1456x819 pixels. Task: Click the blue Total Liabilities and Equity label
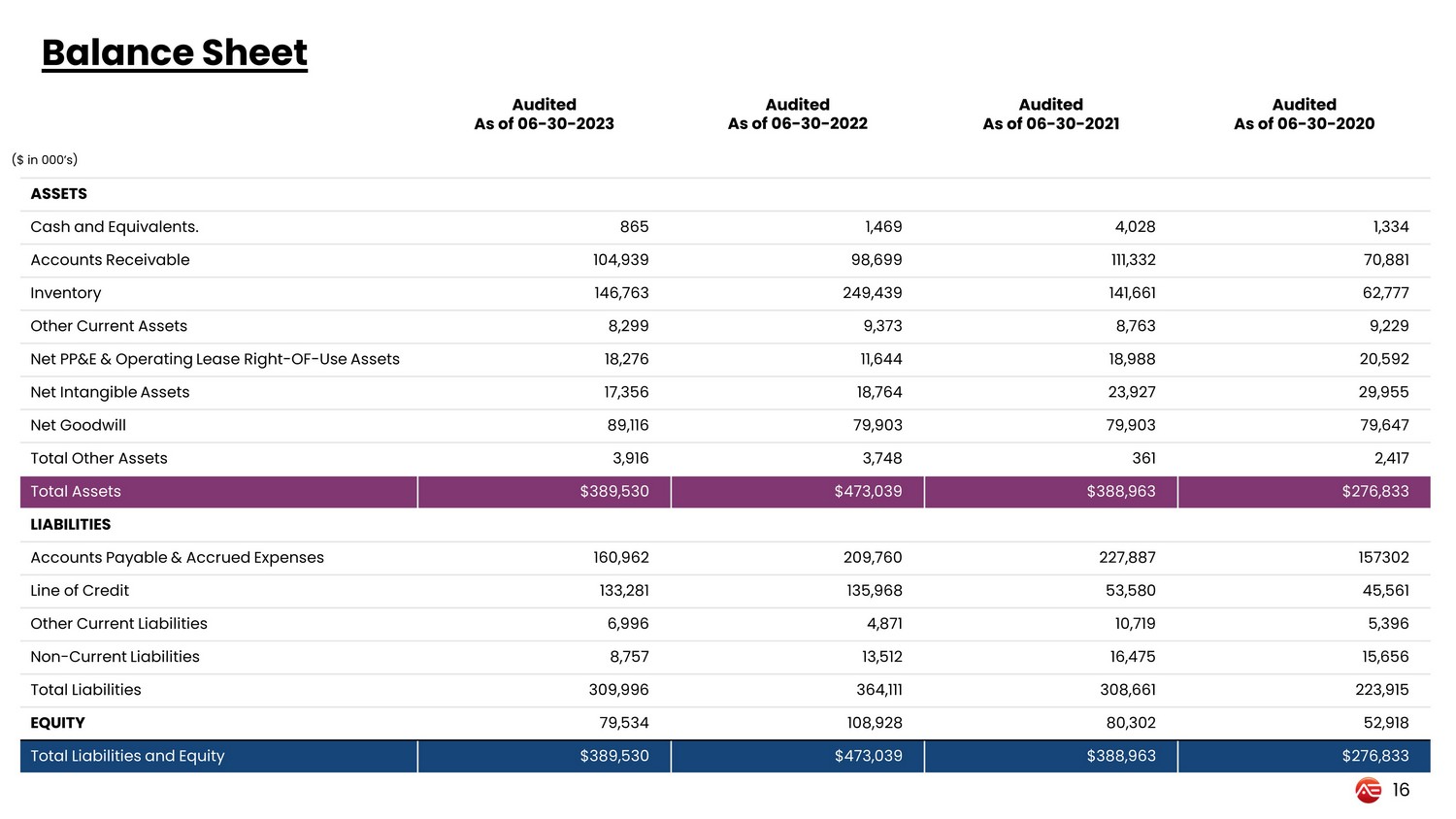127,756
